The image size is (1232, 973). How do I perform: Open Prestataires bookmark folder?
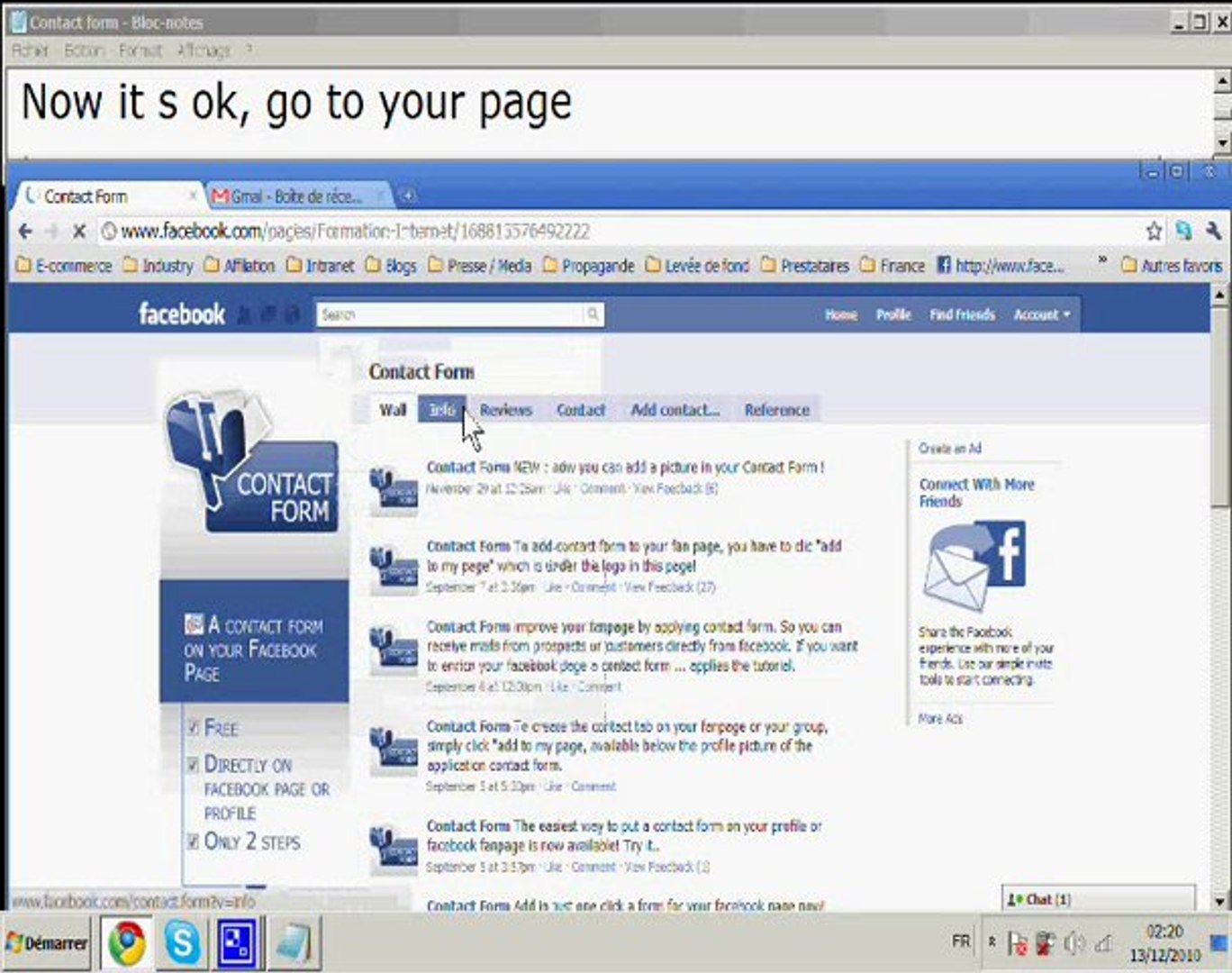(x=804, y=265)
